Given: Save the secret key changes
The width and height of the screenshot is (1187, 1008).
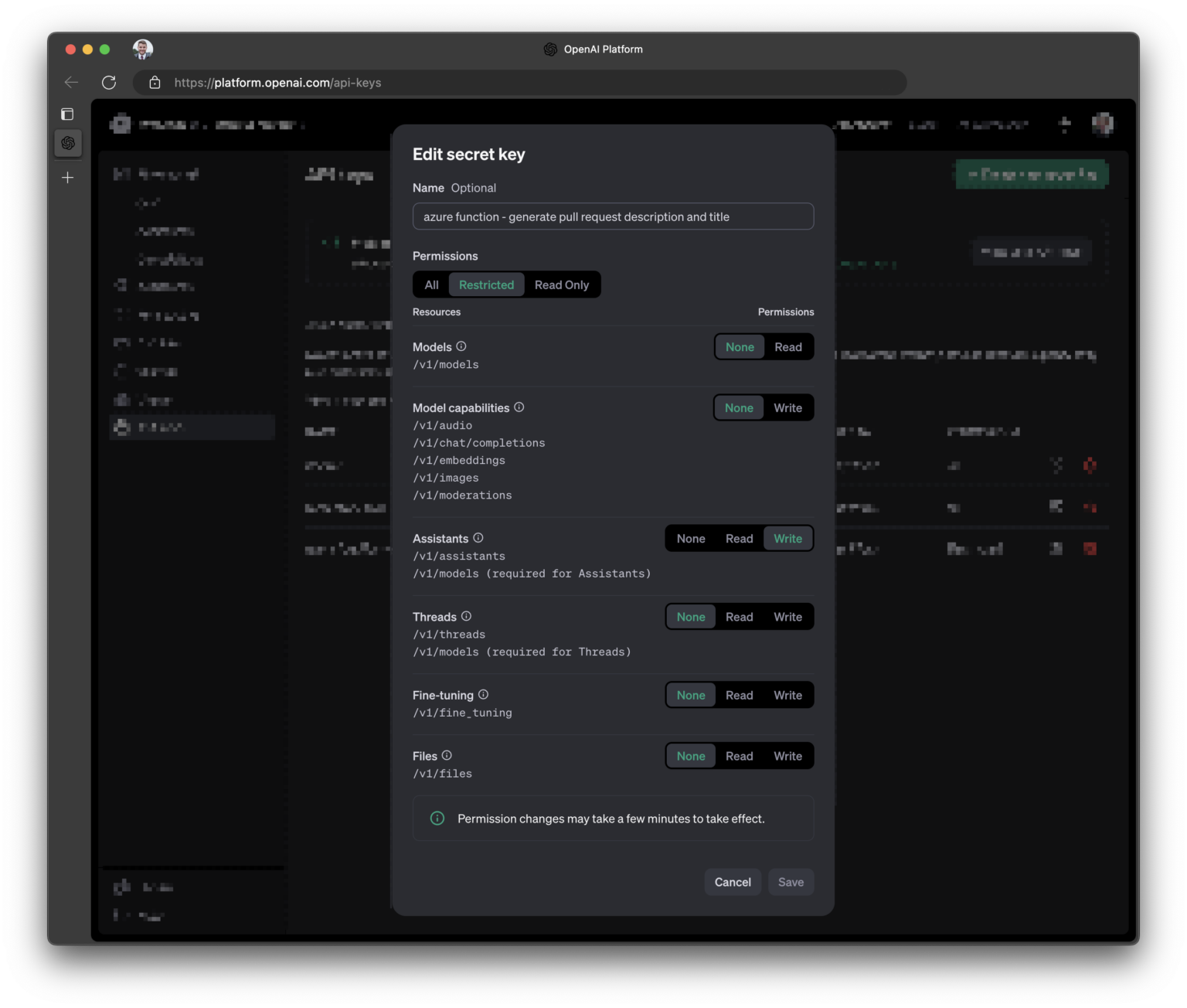Looking at the screenshot, I should (791, 882).
